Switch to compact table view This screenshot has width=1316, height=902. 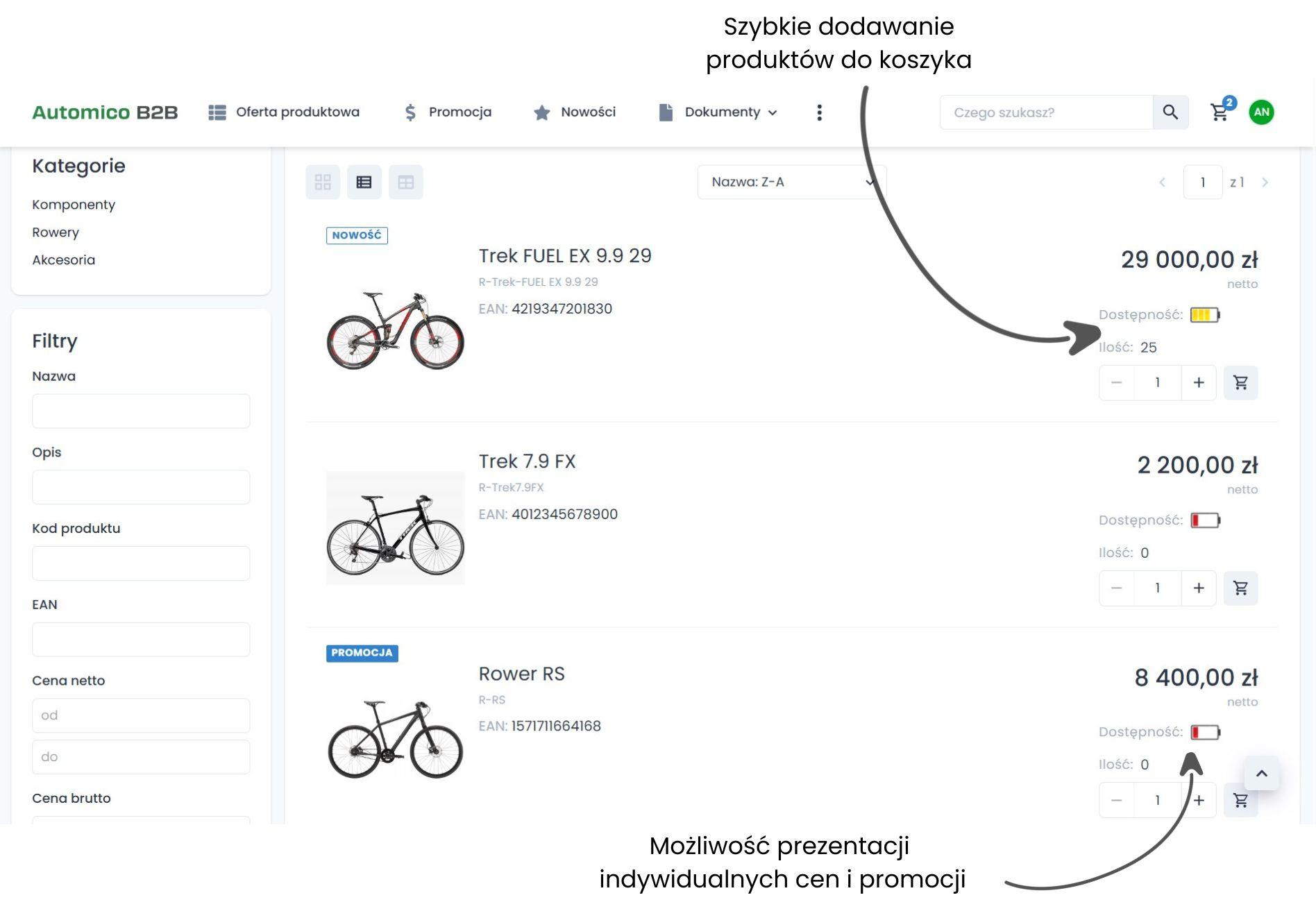pos(406,182)
